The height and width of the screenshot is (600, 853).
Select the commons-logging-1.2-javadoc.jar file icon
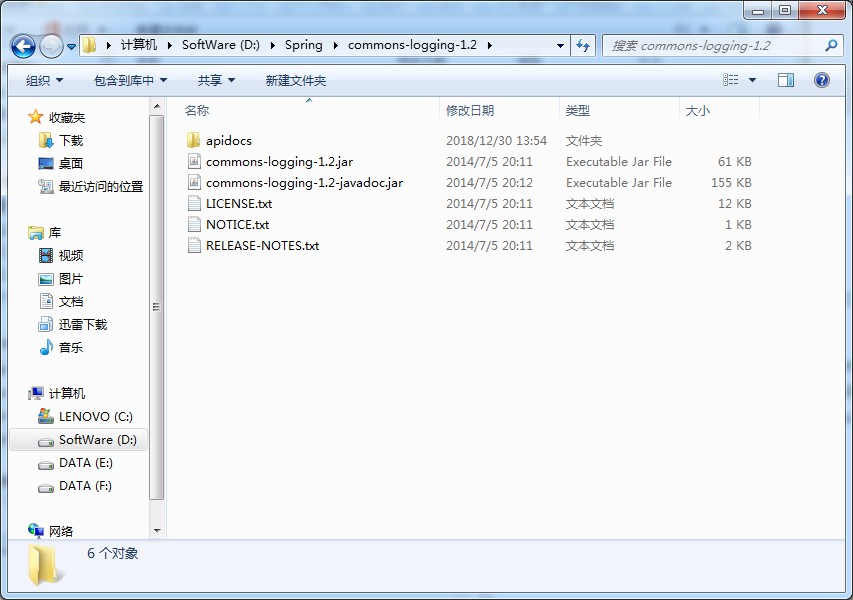pyautogui.click(x=194, y=182)
